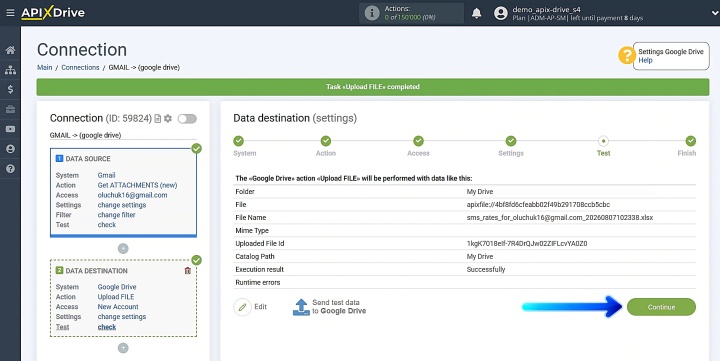Click the connection document copy icon
This screenshot has width=720, height=361.
(x=158, y=118)
